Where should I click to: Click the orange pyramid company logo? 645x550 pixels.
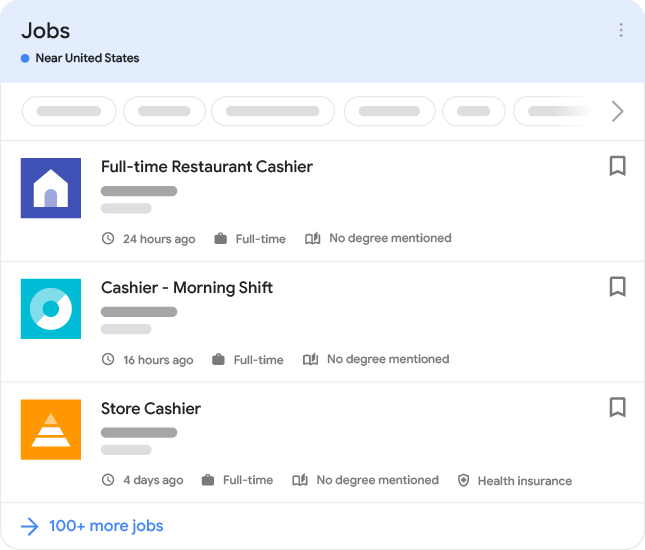(51, 429)
